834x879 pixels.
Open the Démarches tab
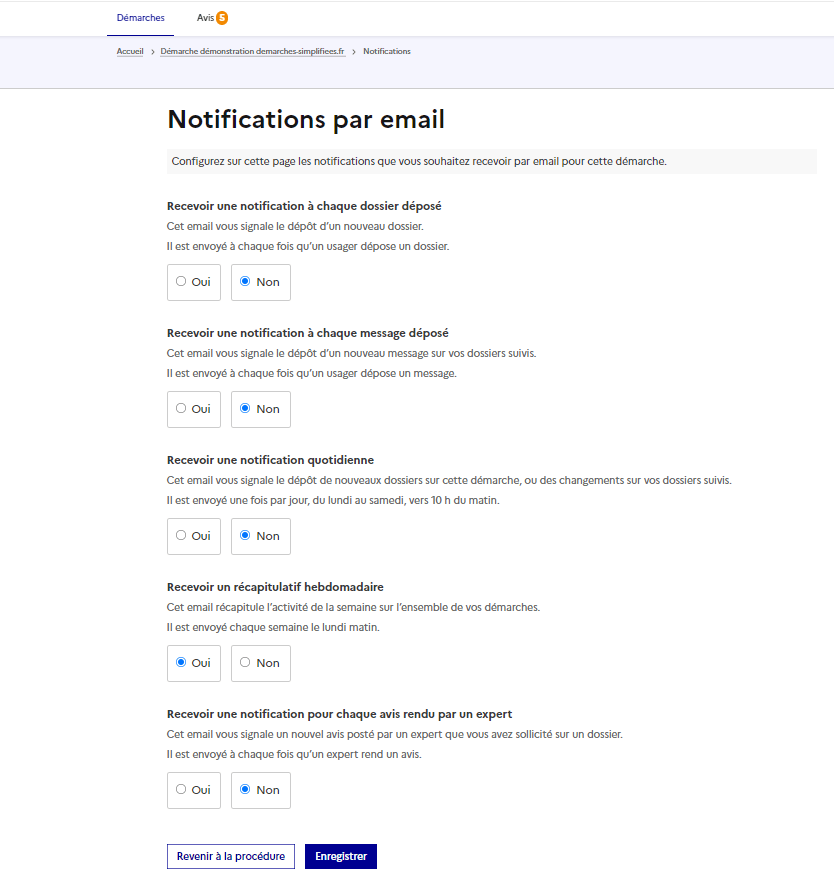[140, 17]
